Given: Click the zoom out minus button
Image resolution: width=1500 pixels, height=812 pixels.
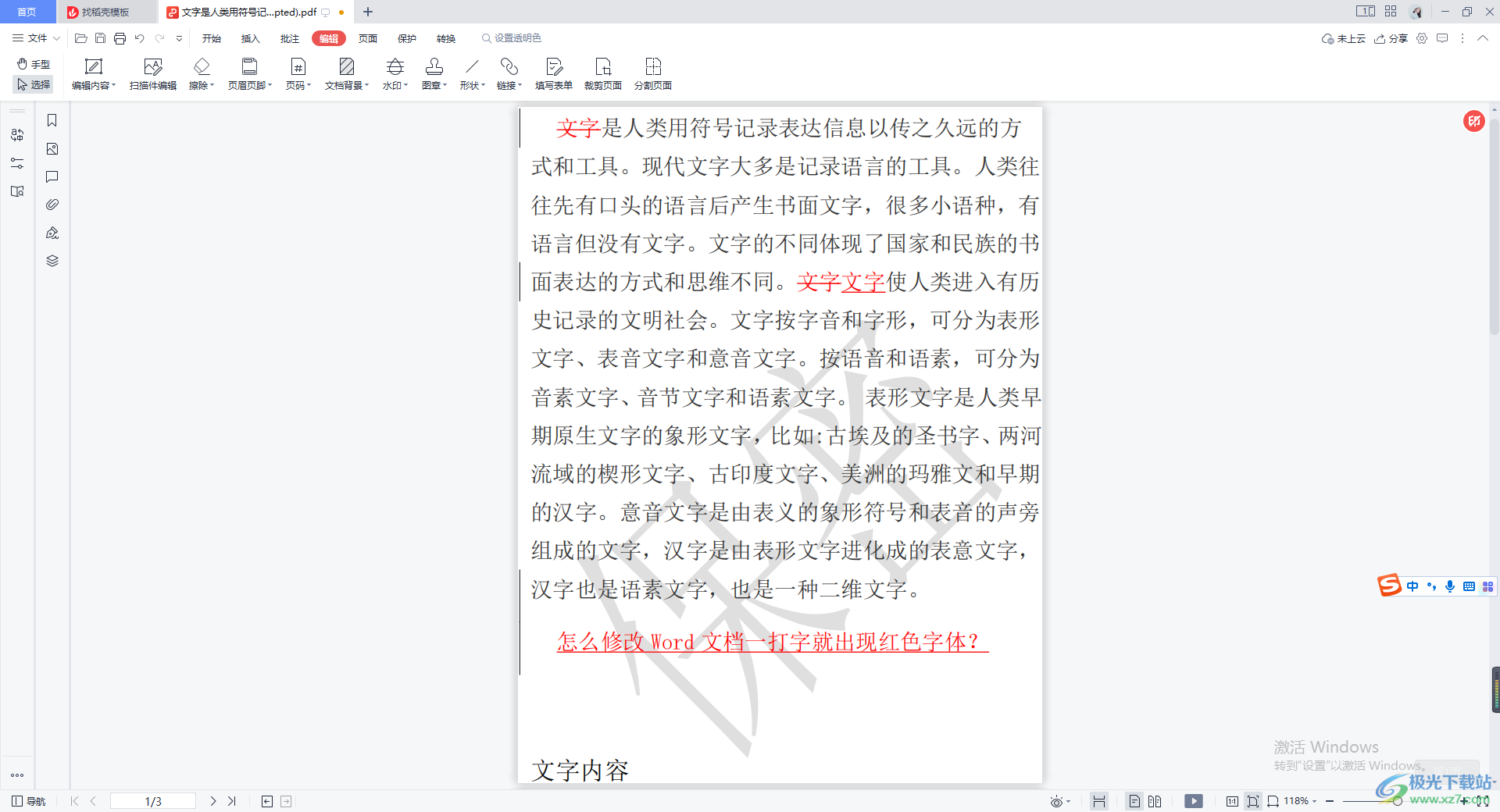Looking at the screenshot, I should [1330, 801].
